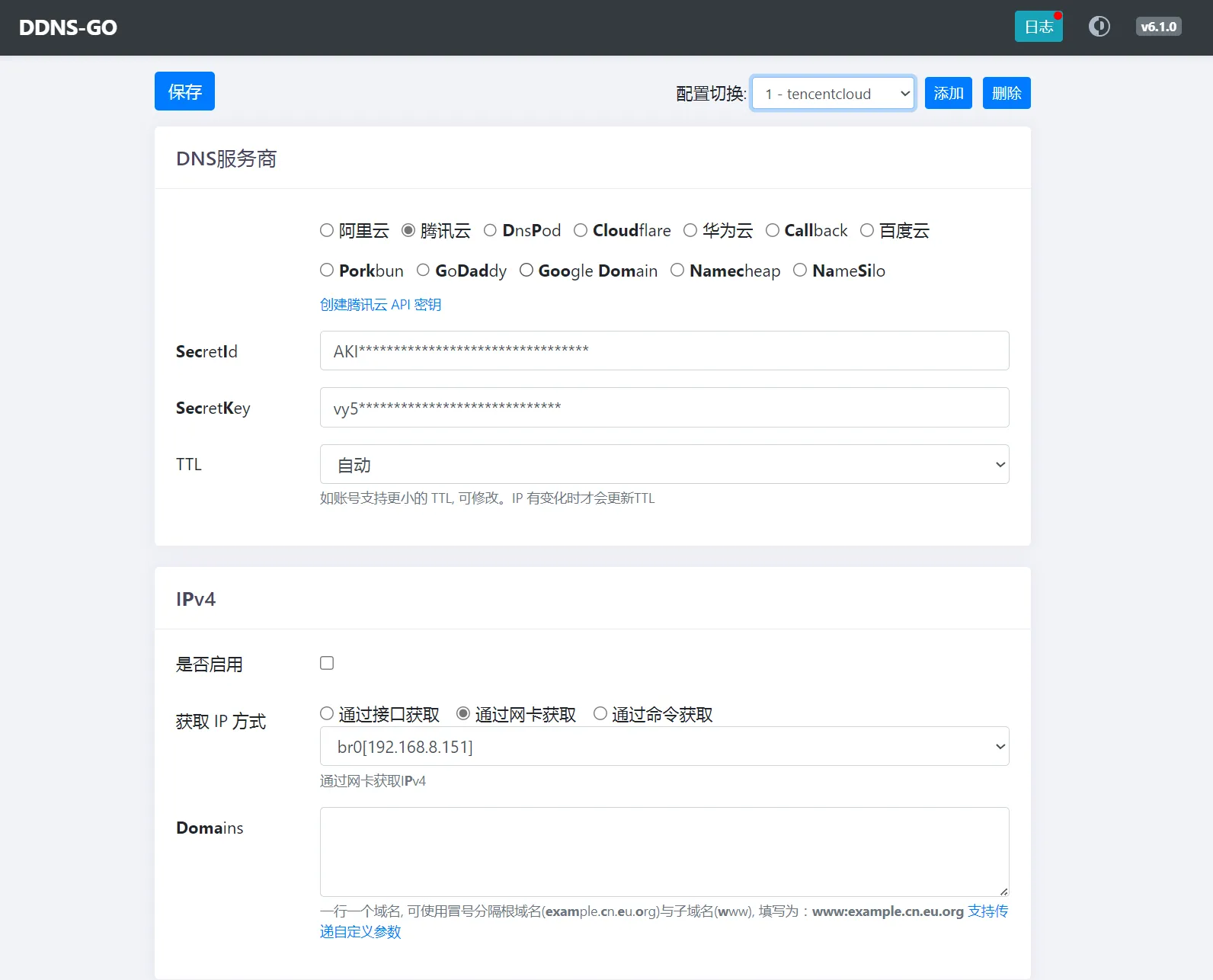Select 通过接口获取 IP method
Viewport: 1213px width, 980px height.
point(327,713)
